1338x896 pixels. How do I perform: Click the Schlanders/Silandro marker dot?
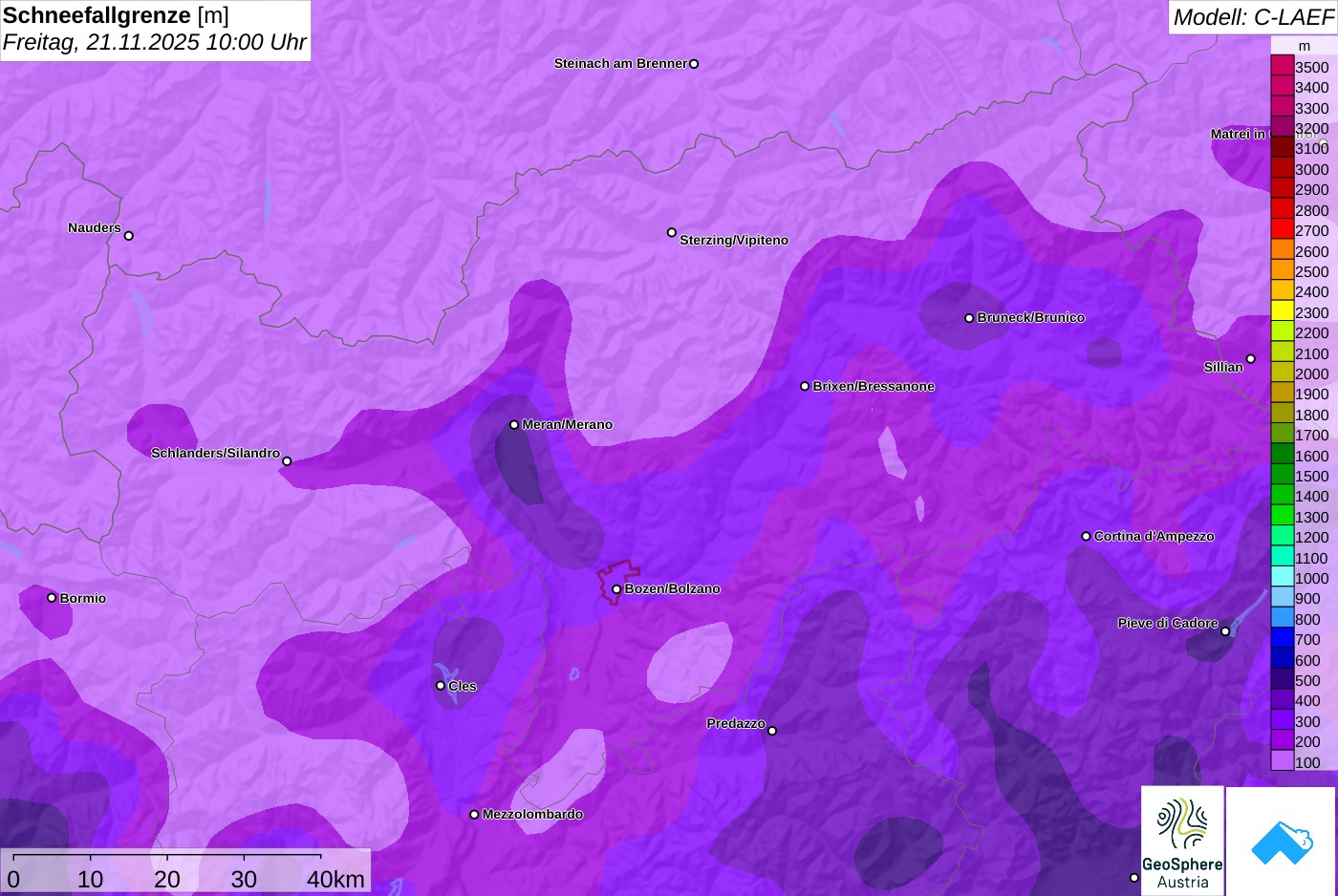pyautogui.click(x=287, y=461)
